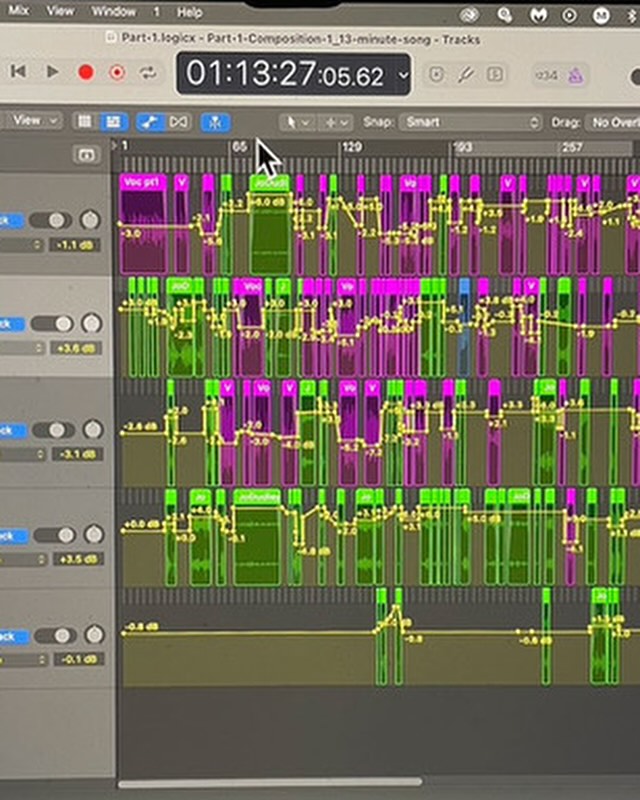Click the ruler at bar 257
The image size is (640, 800).
tap(572, 148)
